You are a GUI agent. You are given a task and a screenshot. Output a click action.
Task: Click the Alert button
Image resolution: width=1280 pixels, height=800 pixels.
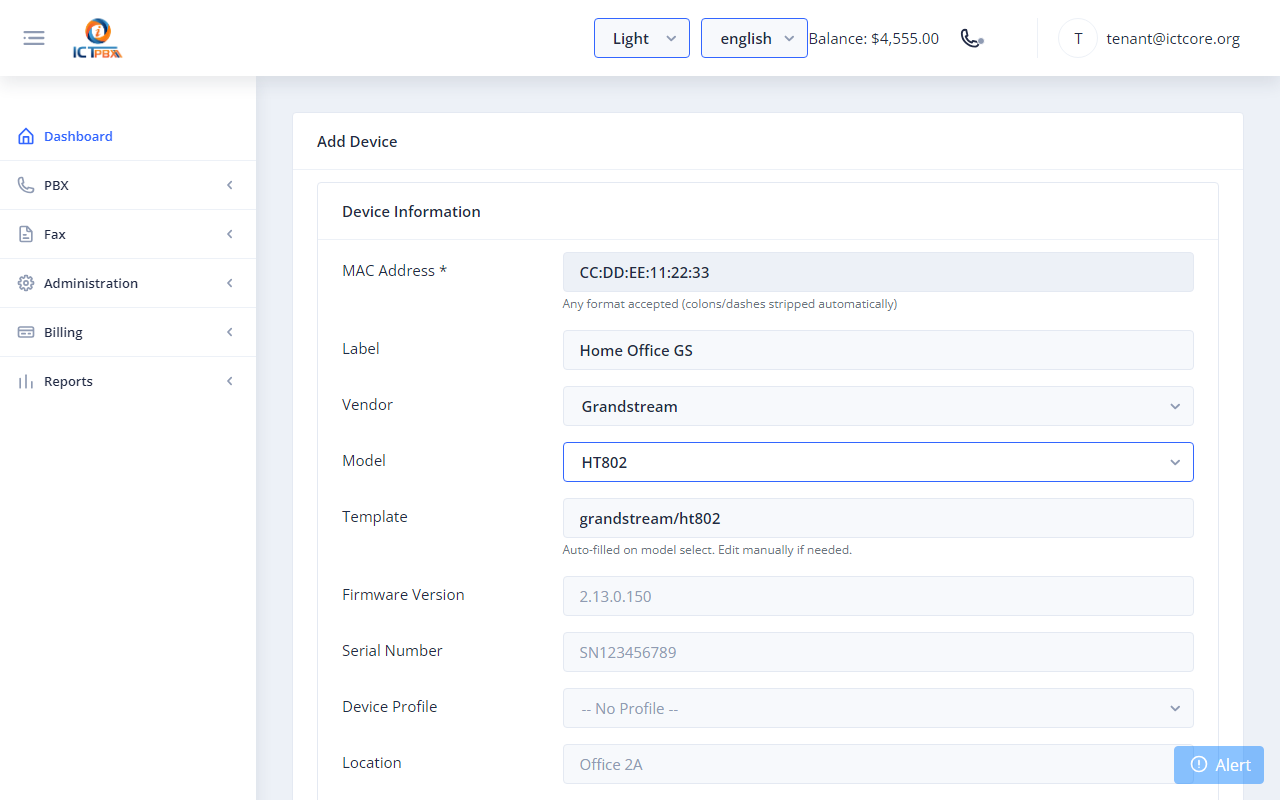pyautogui.click(x=1219, y=765)
